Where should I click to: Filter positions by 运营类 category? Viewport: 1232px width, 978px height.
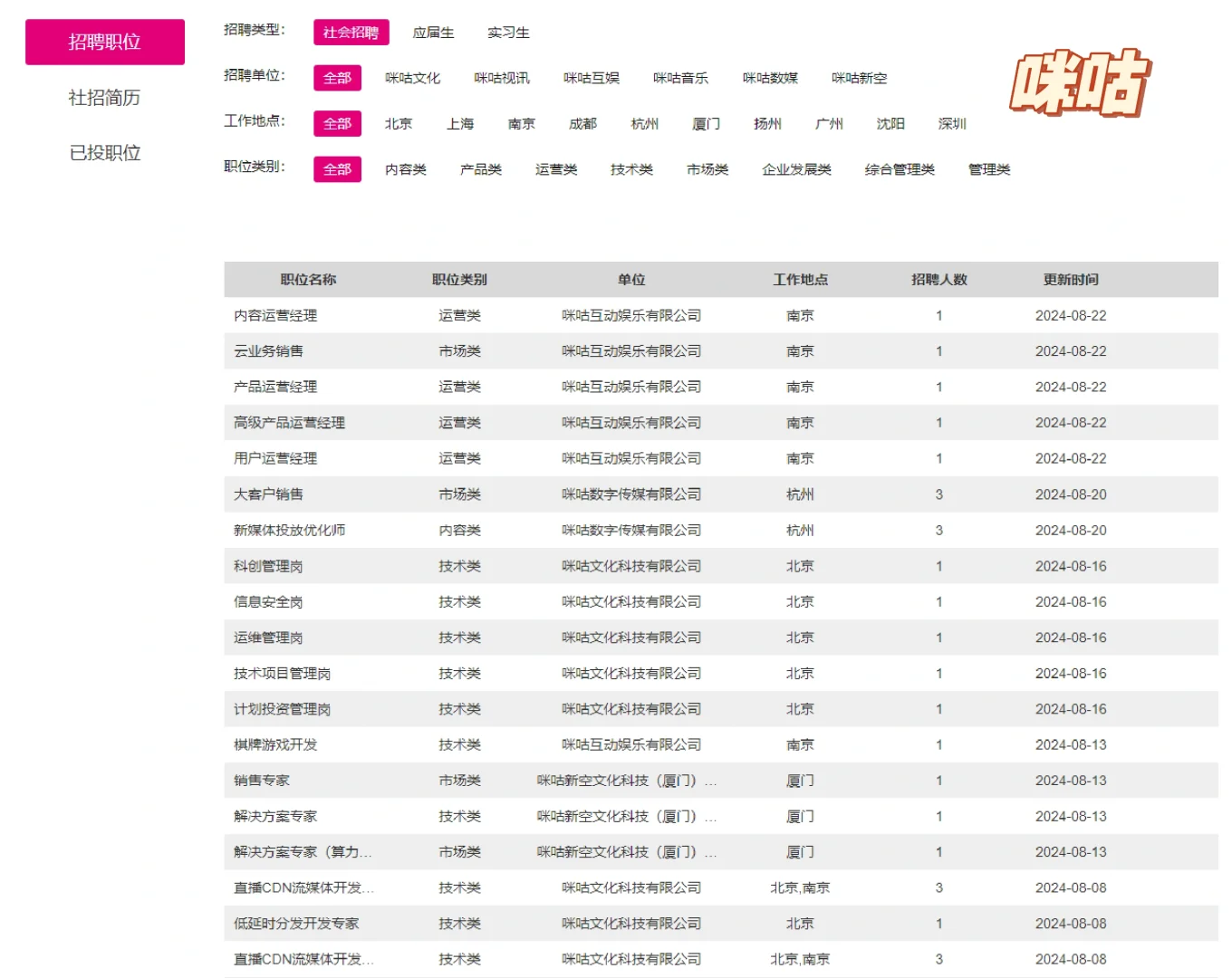[x=555, y=169]
